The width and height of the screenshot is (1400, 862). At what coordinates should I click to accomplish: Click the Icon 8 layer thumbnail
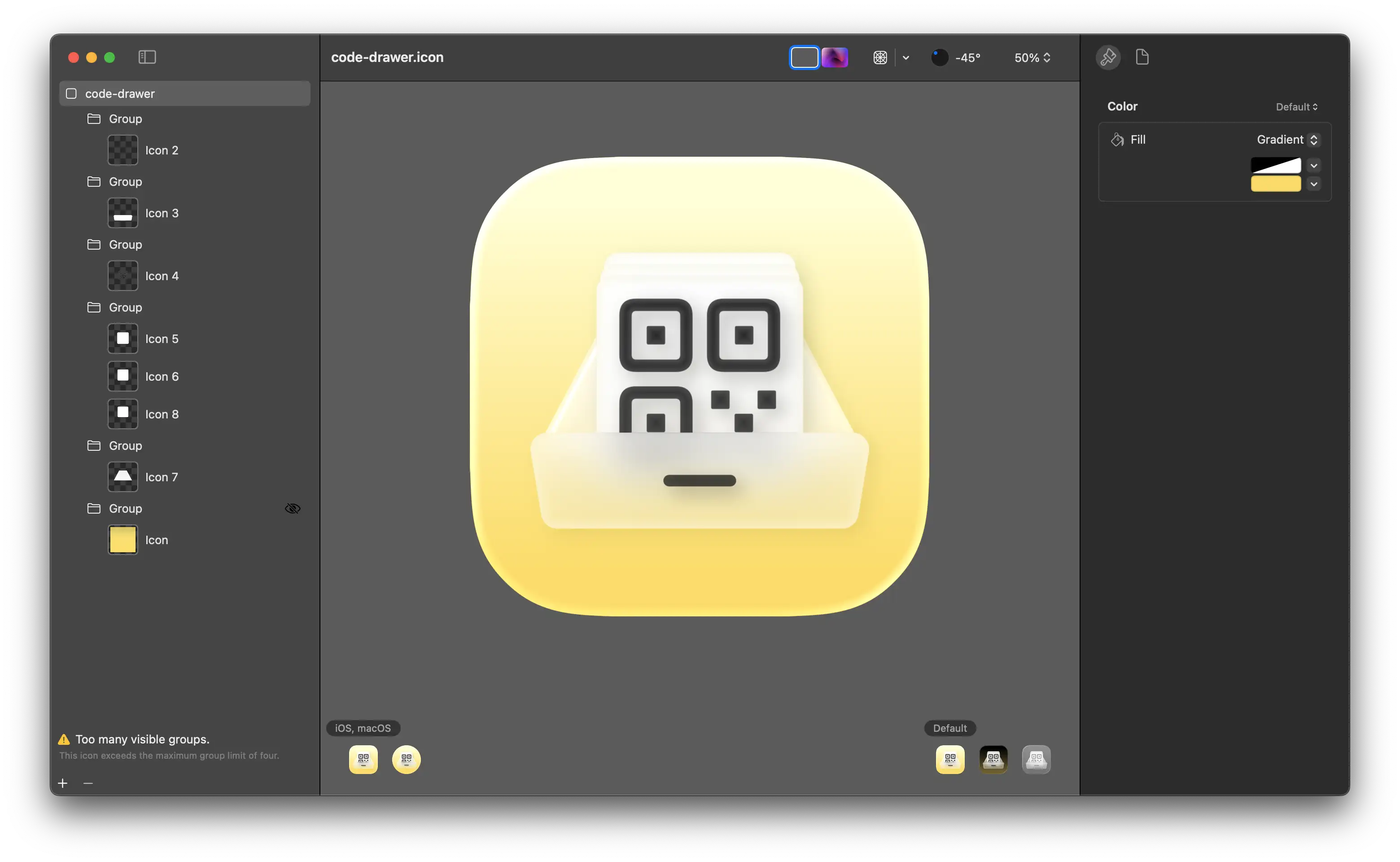point(122,414)
